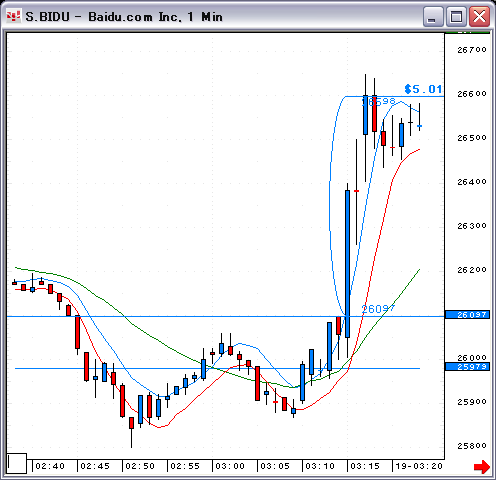Click the 26600 price scale label

pyautogui.click(x=472, y=94)
